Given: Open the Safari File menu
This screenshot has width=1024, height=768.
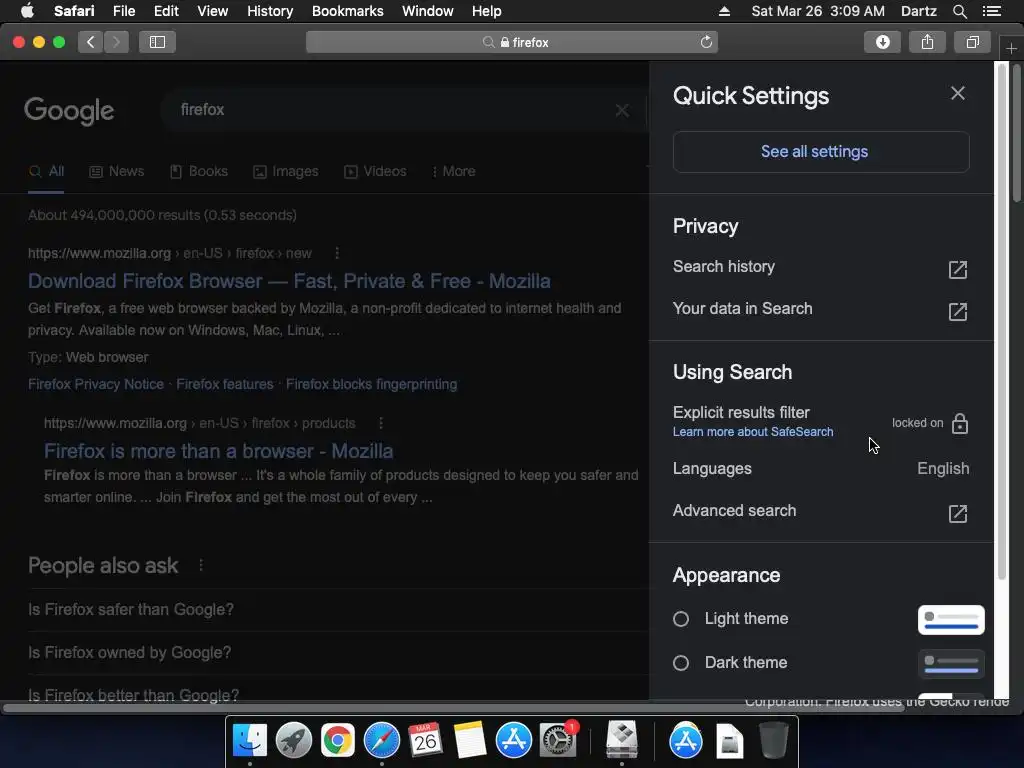Looking at the screenshot, I should [x=123, y=11].
